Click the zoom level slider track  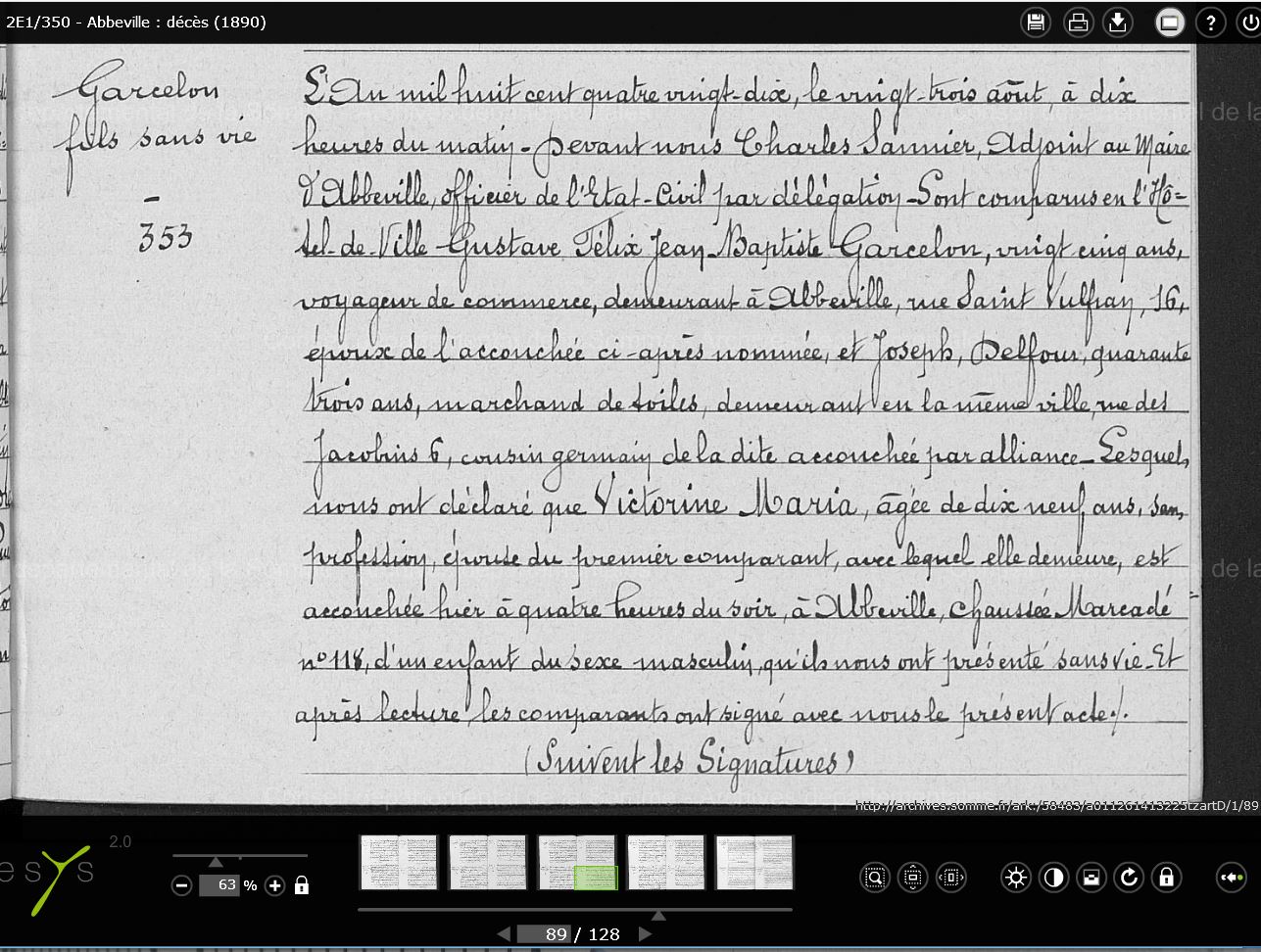click(240, 856)
